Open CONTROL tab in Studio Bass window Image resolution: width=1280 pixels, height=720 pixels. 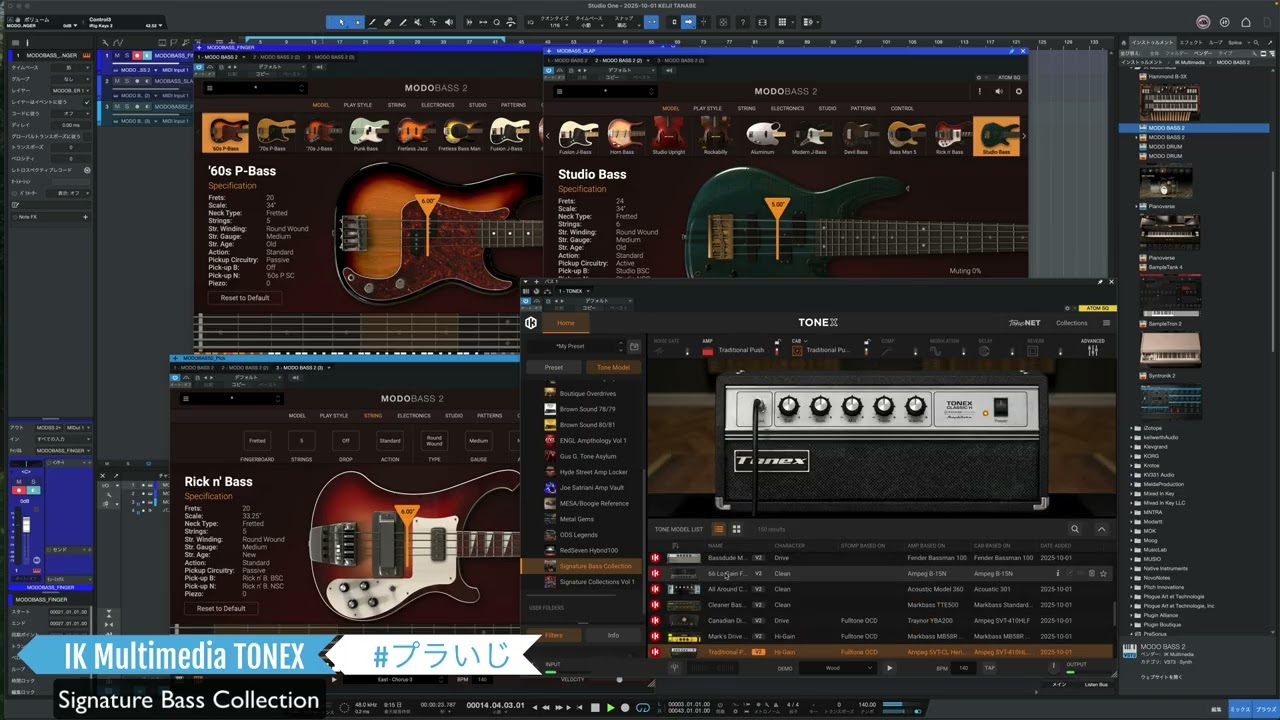(902, 108)
